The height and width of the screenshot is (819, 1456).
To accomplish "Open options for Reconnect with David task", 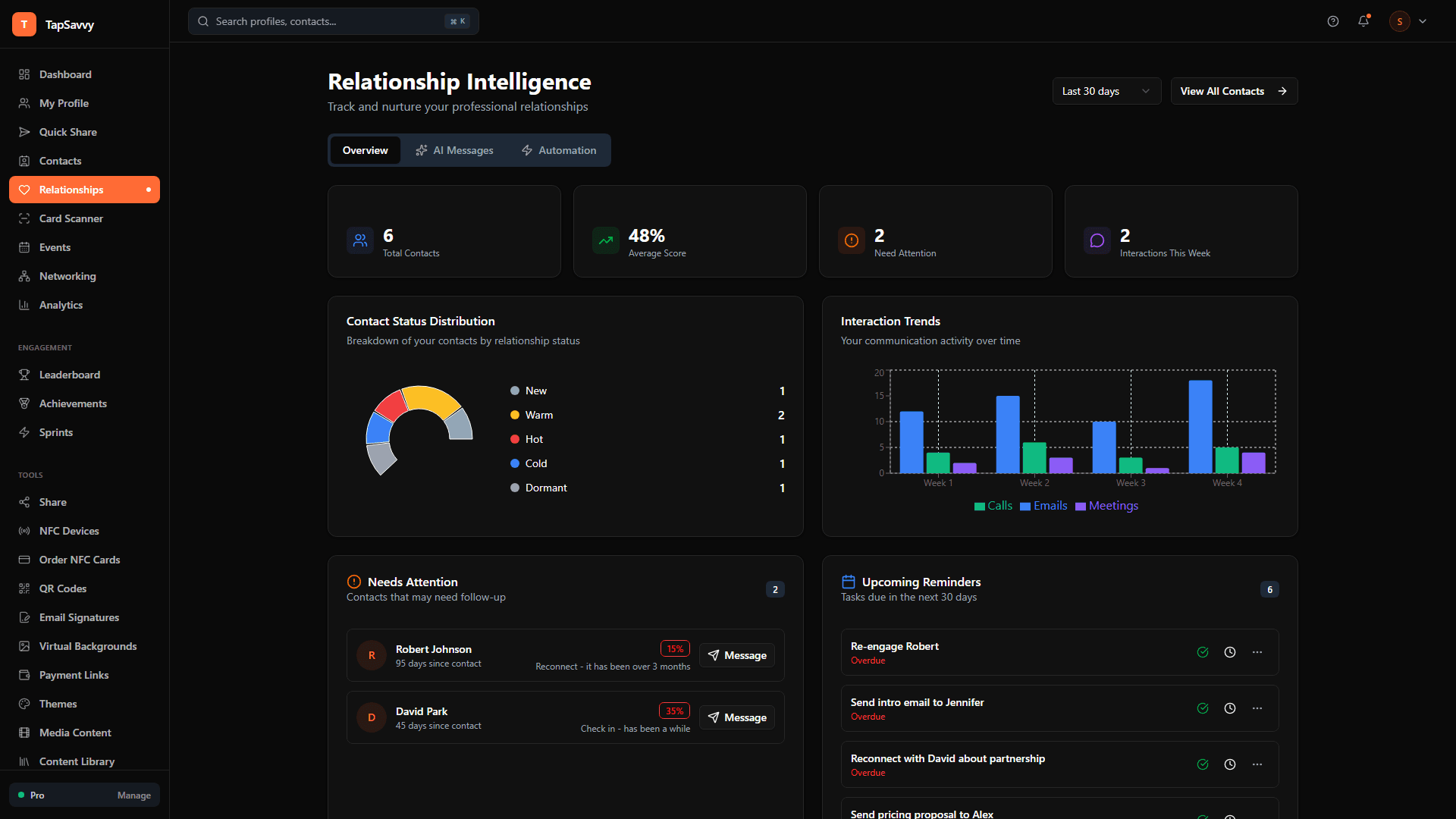I will [x=1257, y=764].
